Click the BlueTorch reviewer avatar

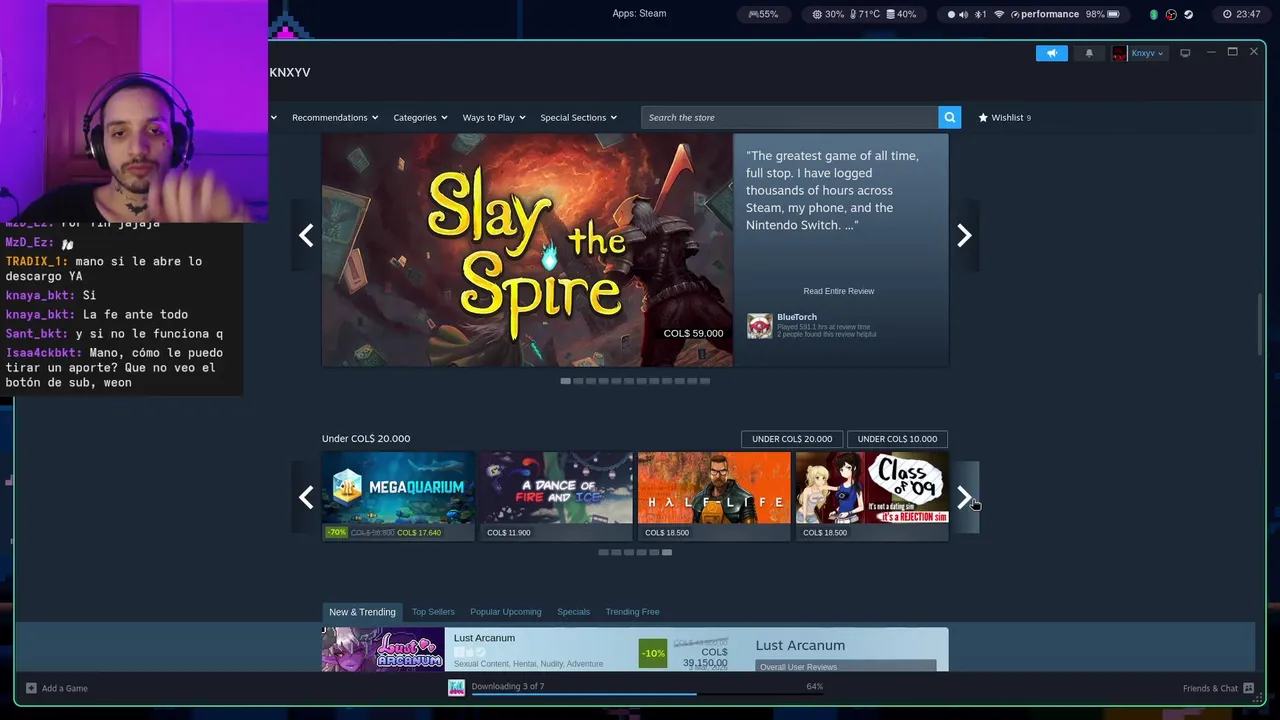pos(760,326)
